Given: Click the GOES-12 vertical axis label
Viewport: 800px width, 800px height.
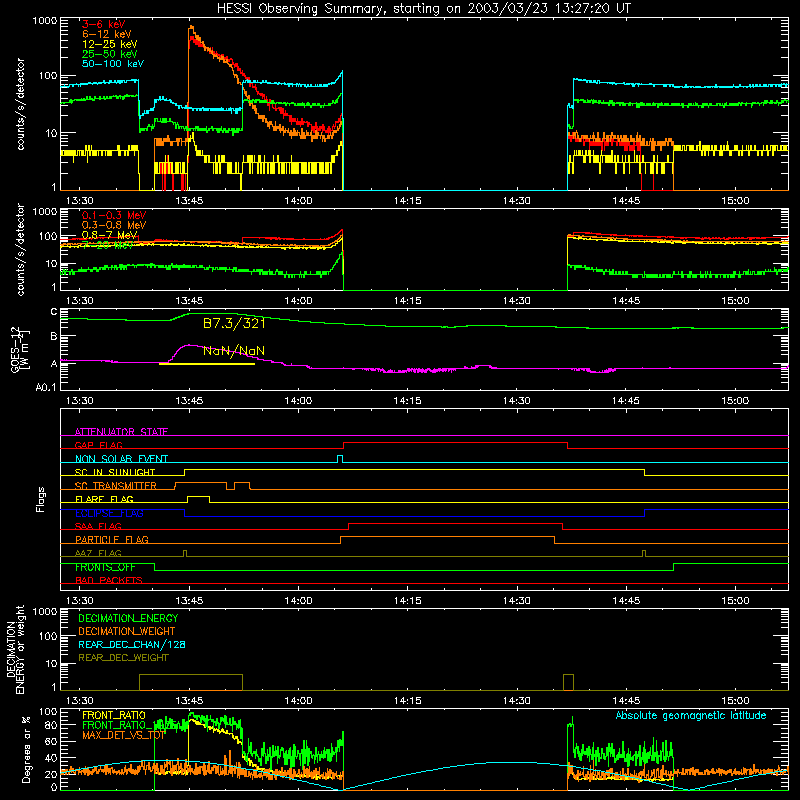Looking at the screenshot, I should 20,349.
